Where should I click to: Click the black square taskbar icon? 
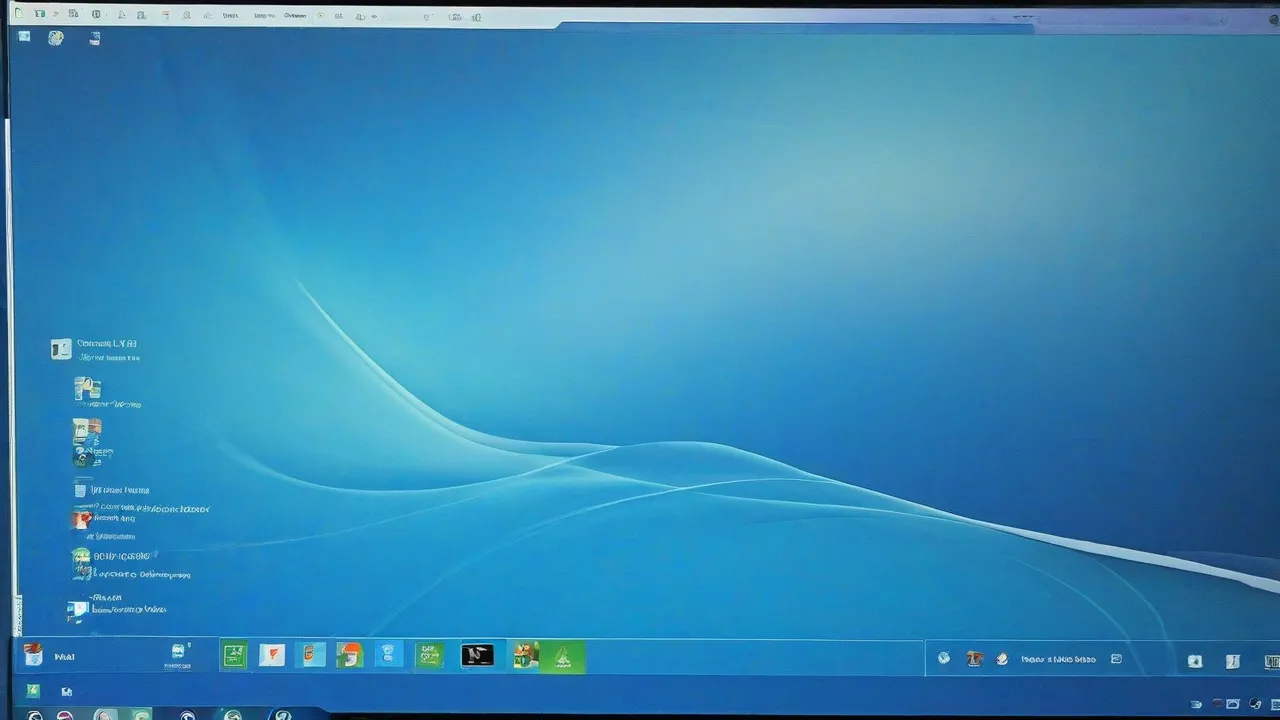477,655
